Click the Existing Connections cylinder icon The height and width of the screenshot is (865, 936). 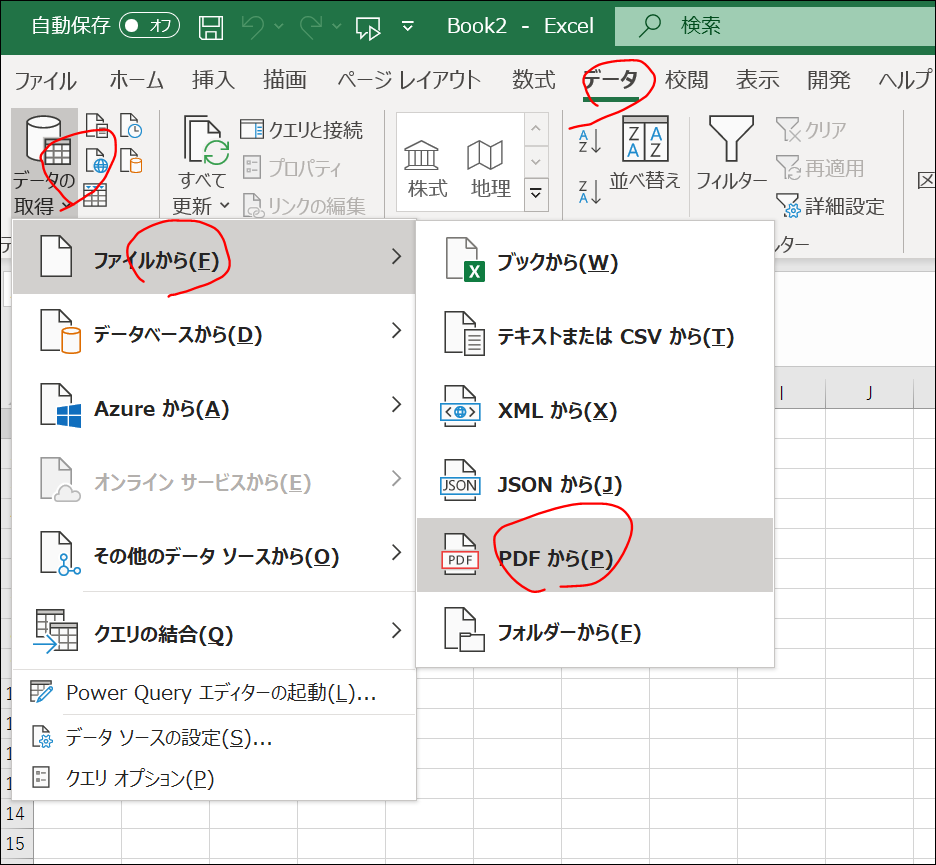point(131,161)
